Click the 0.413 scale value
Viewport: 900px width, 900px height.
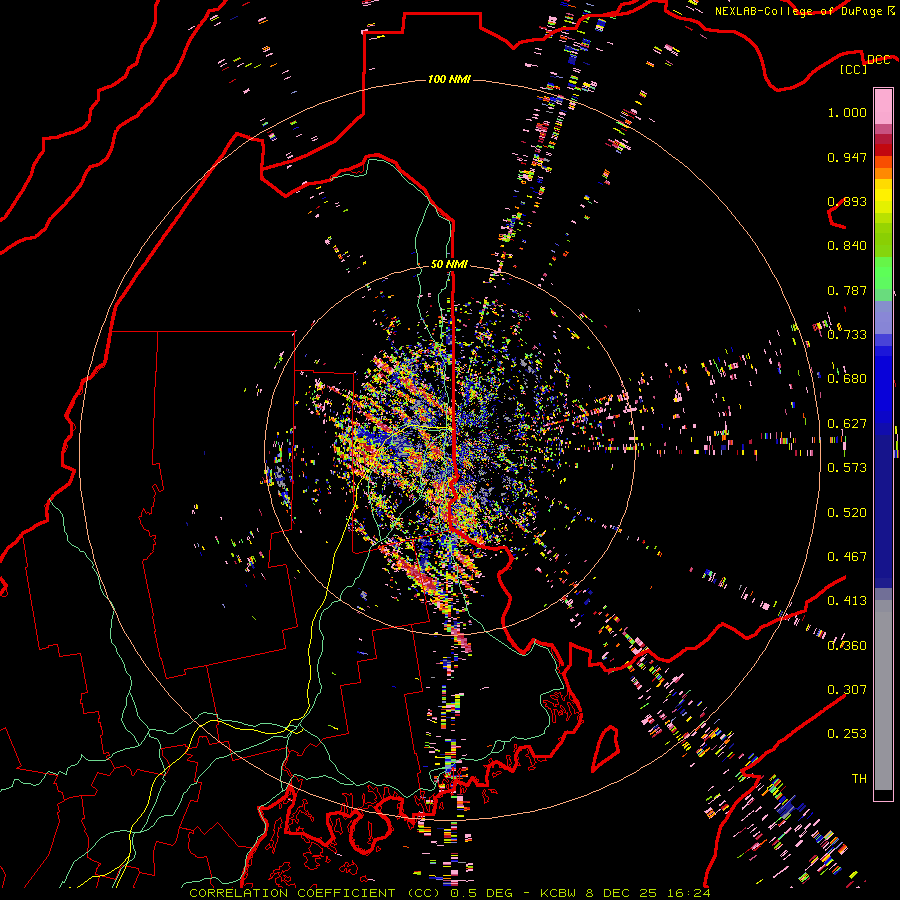(x=847, y=601)
